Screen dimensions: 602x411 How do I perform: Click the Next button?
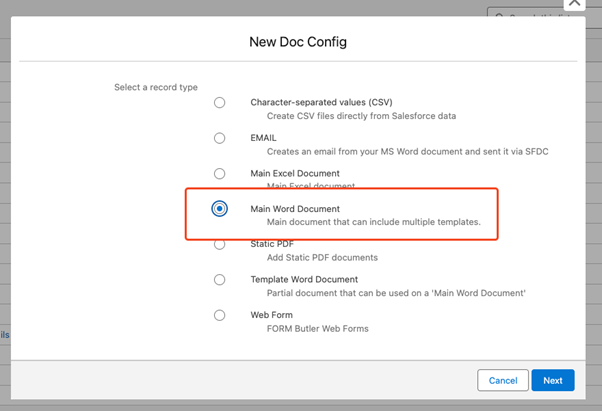coord(553,380)
